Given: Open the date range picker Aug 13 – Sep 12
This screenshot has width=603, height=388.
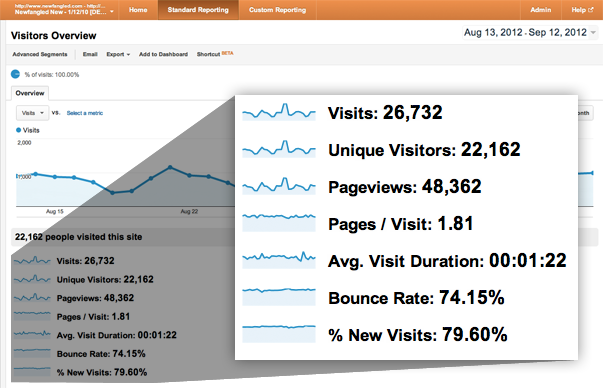Looking at the screenshot, I should [x=530, y=32].
